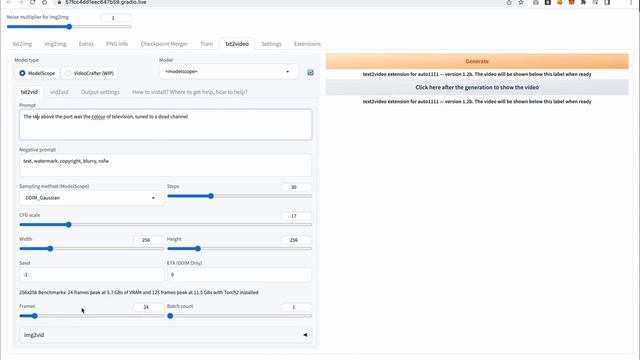This screenshot has height=360, width=640.
Task: Open the Settings tab
Action: (x=271, y=44)
